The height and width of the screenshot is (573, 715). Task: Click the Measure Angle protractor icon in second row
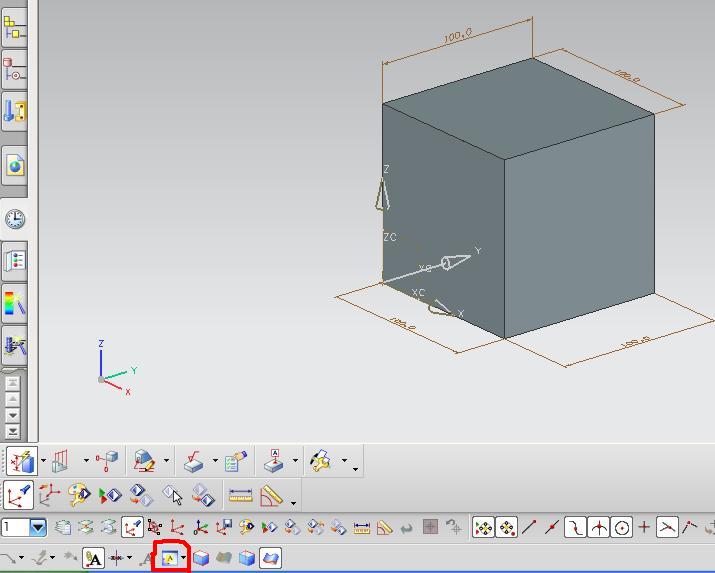pyautogui.click(x=271, y=496)
